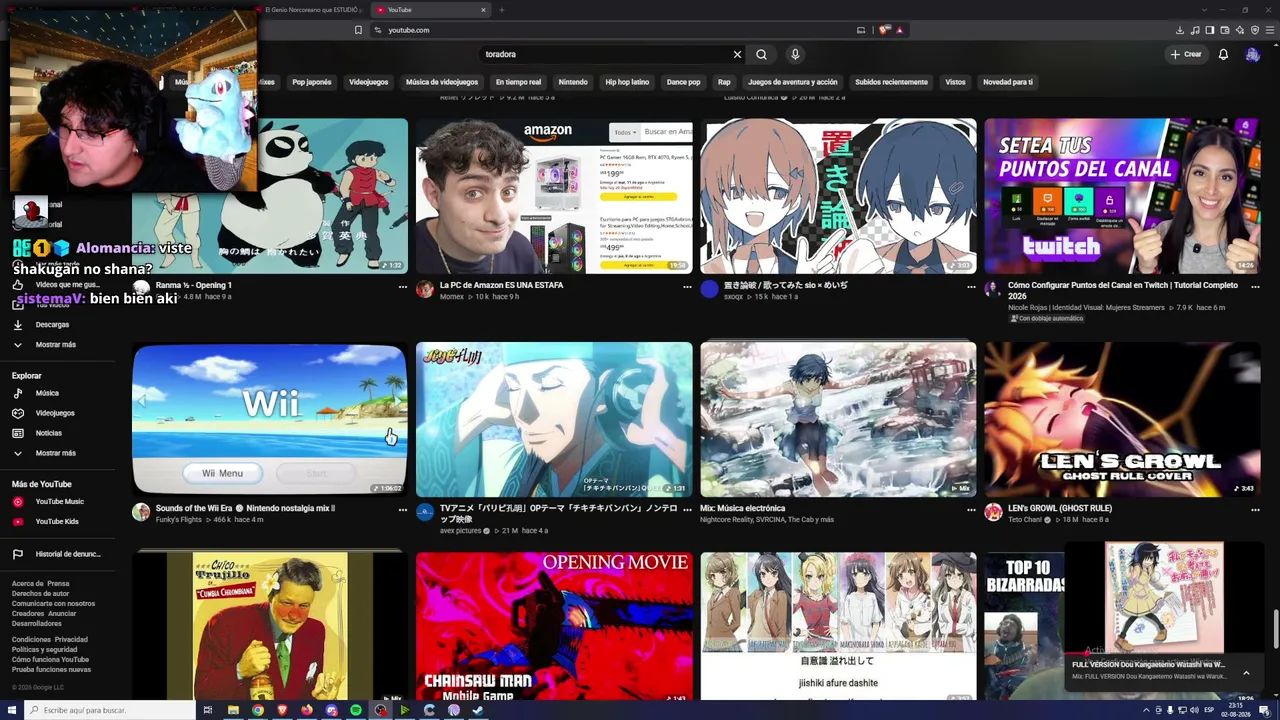Open Funky's Flights channel link
This screenshot has height=720, width=1280.
point(179,520)
